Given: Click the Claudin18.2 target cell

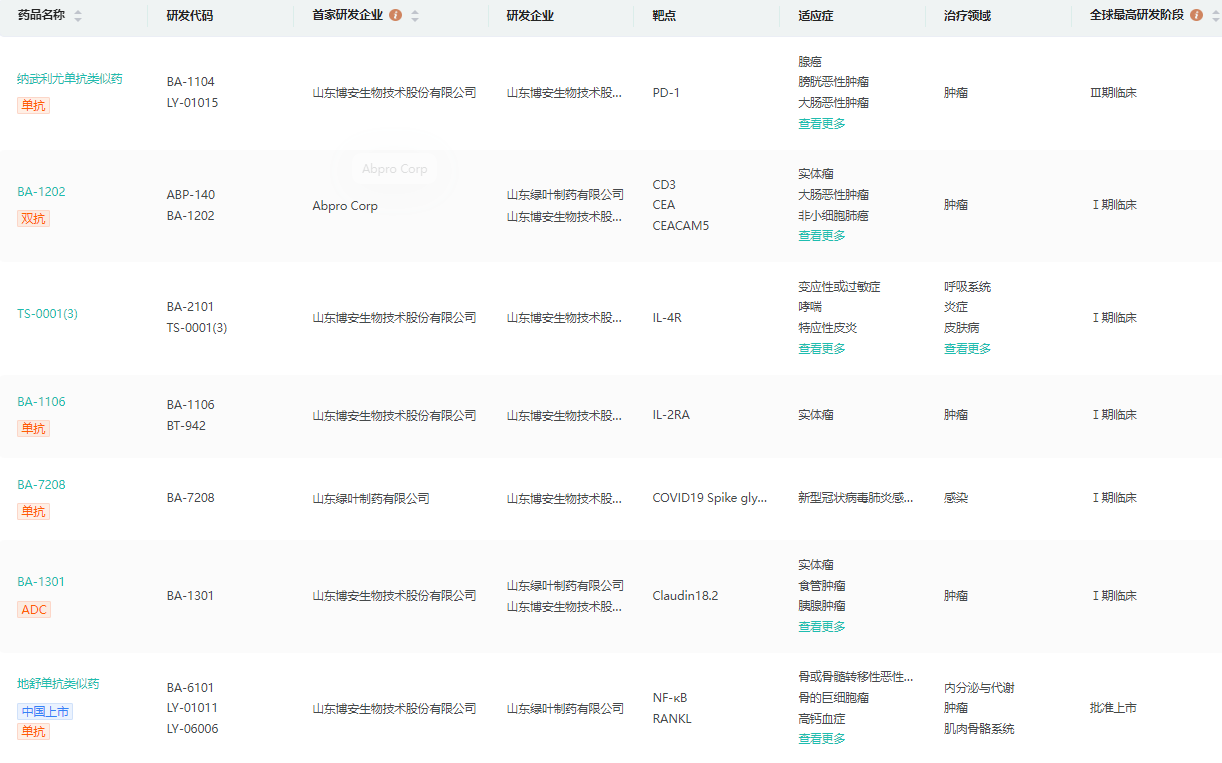Looking at the screenshot, I should pos(685,596).
